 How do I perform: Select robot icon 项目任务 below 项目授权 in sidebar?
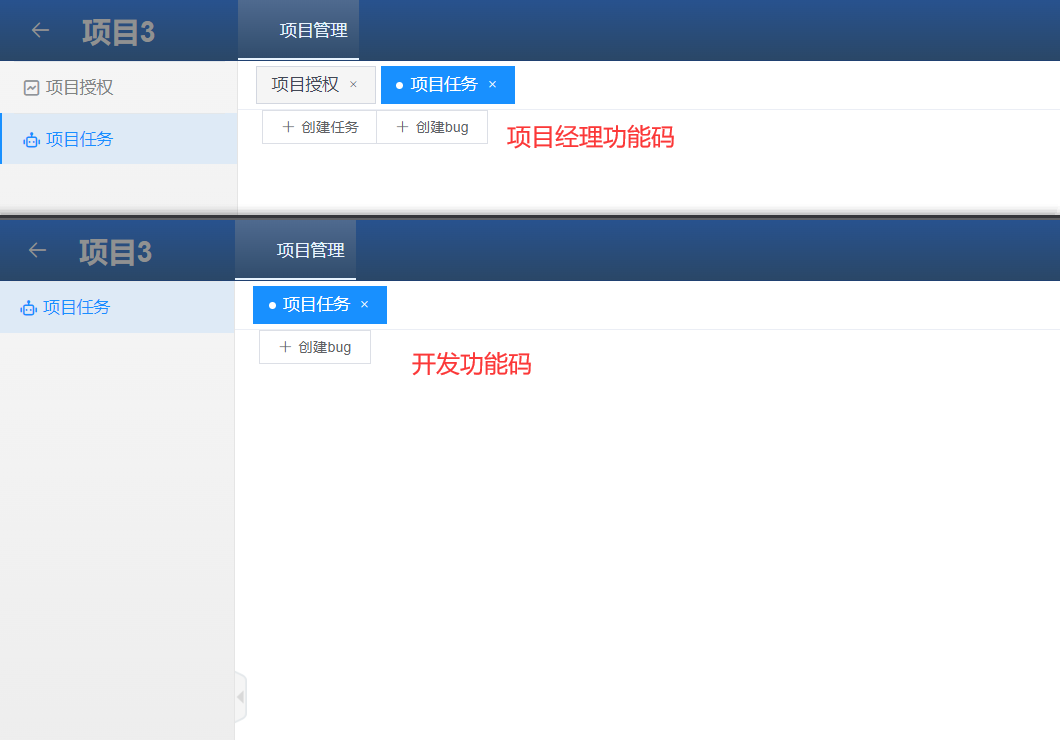coord(31,140)
